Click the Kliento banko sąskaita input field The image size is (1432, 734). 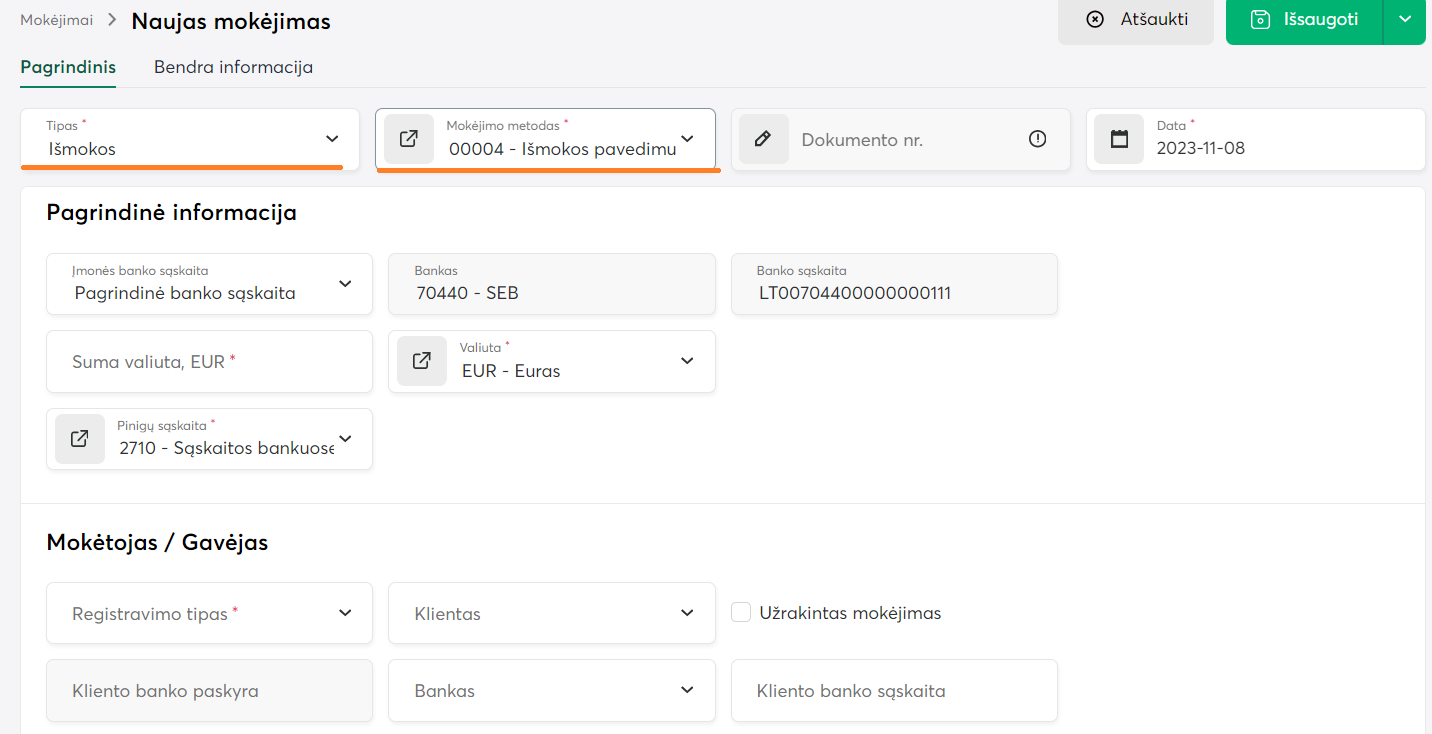(x=894, y=691)
